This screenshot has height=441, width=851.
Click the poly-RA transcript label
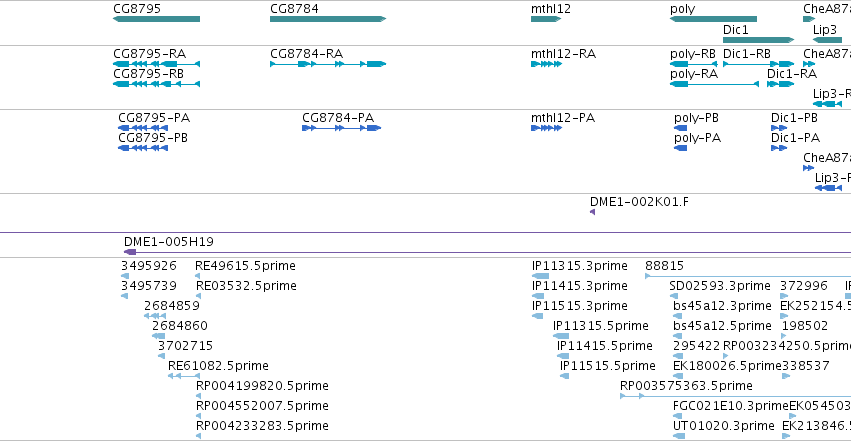point(694,74)
